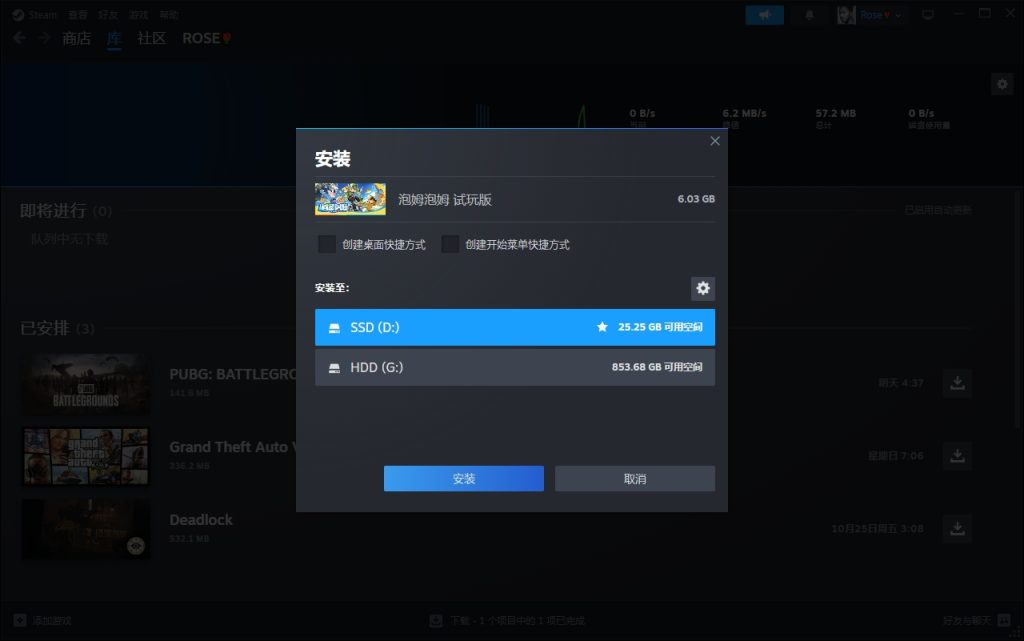This screenshot has height=641, width=1024.
Task: Open the Grand Theft Auto V thumbnail
Action: pos(86,456)
